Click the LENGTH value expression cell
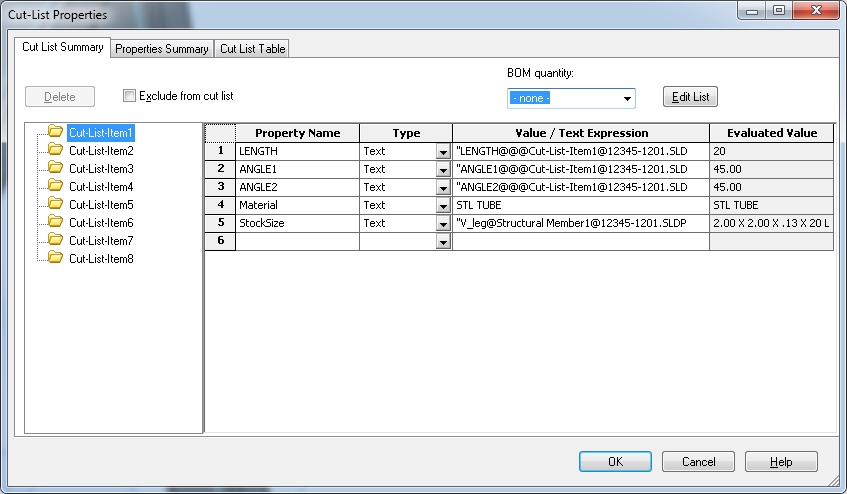The height and width of the screenshot is (494, 847). 581,151
